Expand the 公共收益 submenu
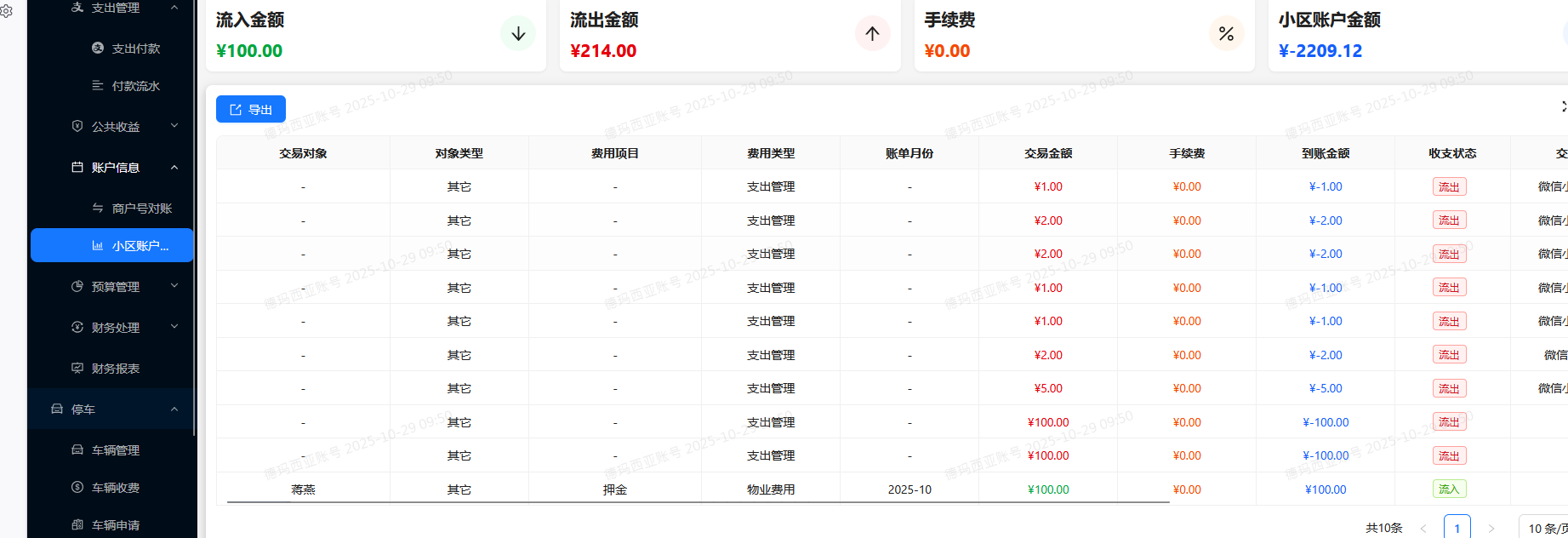The image size is (1568, 538). click(x=174, y=127)
